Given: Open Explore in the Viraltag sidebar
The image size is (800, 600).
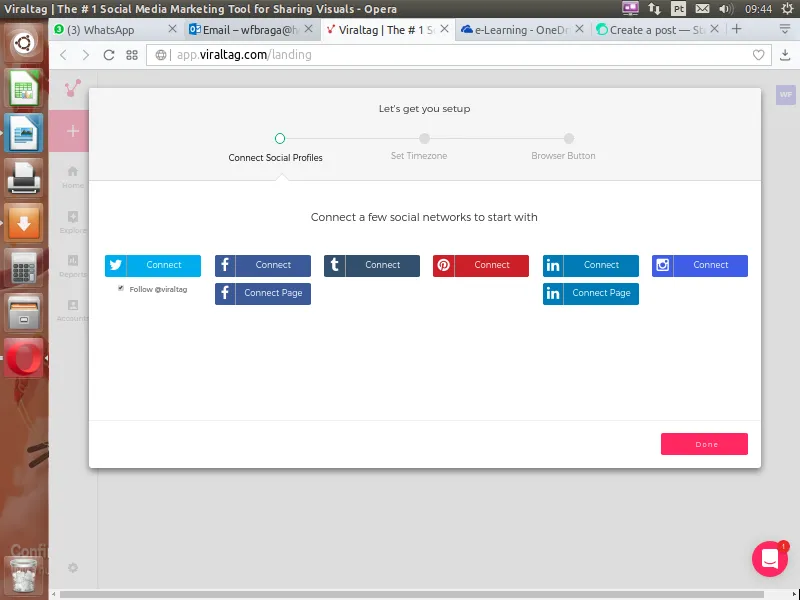Looking at the screenshot, I should [73, 221].
